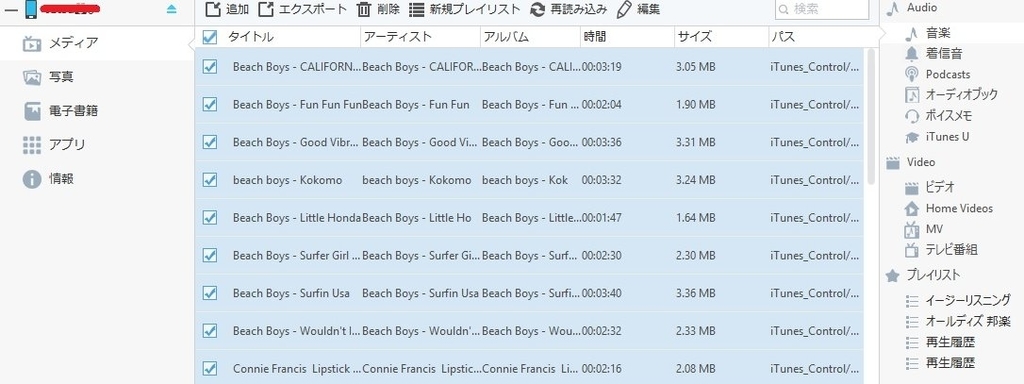This screenshot has width=1024, height=384.
Task: Uncheck the Surfer Girl track checkbox
Action: 210,255
